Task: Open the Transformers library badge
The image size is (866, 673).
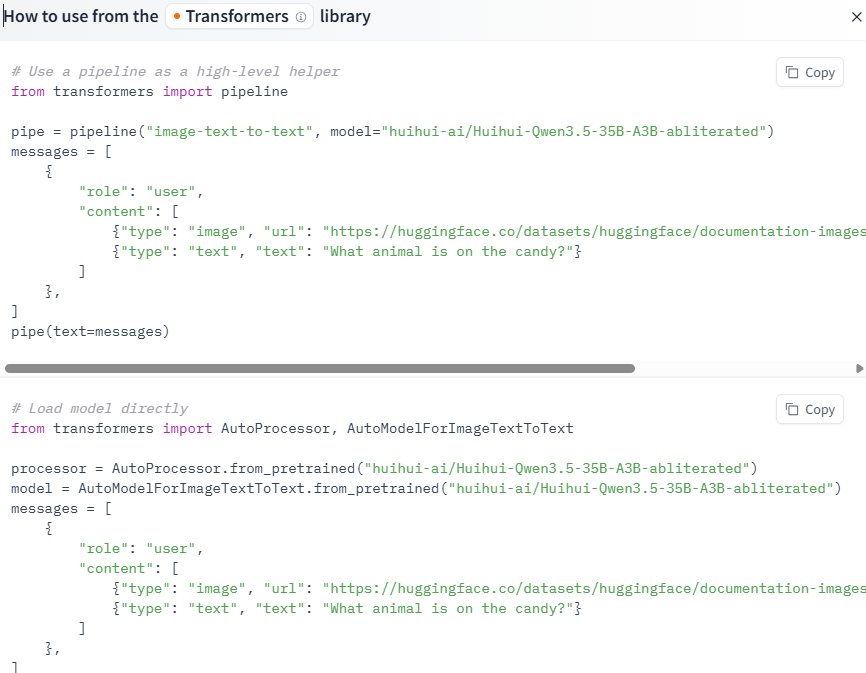Action: tap(239, 17)
